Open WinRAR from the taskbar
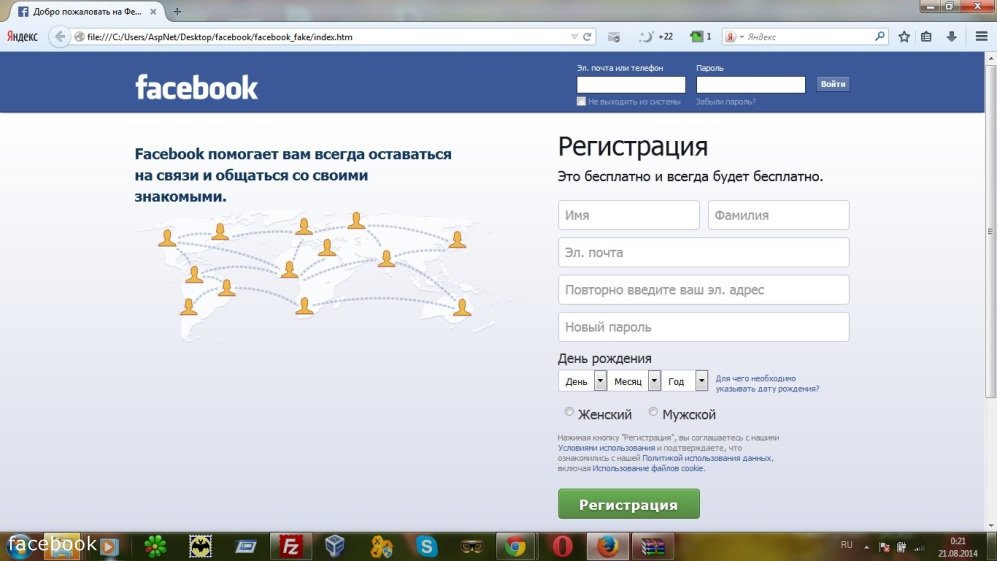This screenshot has width=997, height=561. (652, 546)
